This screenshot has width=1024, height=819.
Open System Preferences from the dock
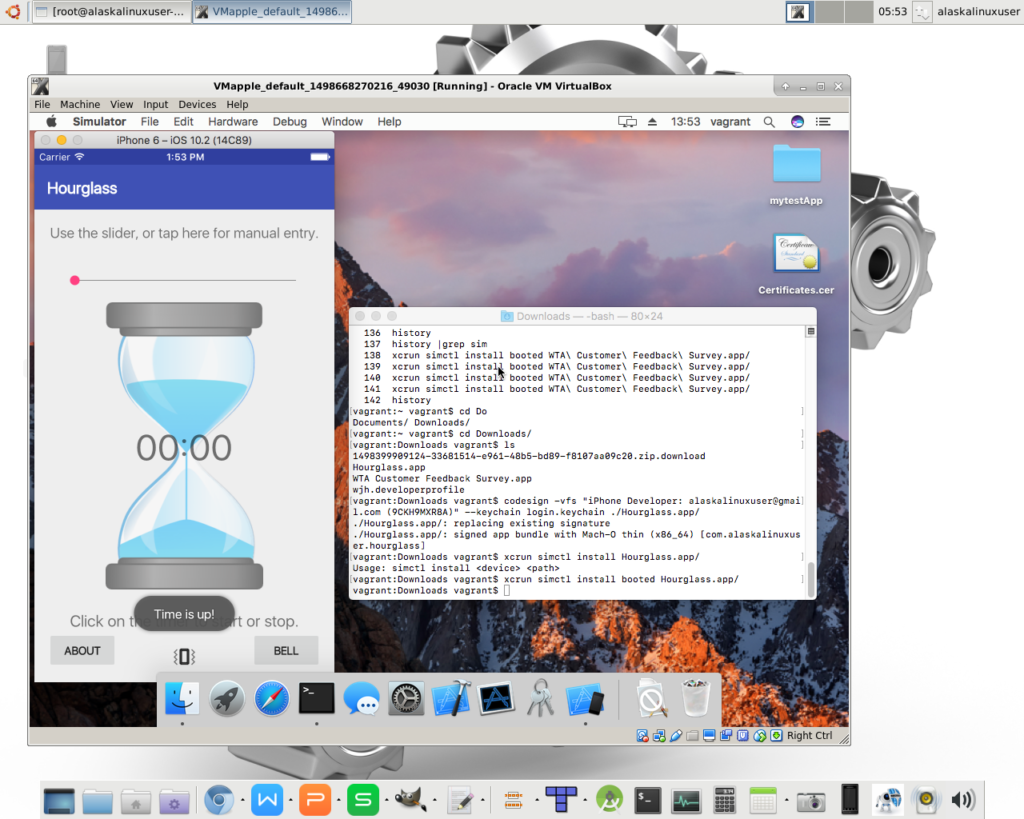[406, 698]
